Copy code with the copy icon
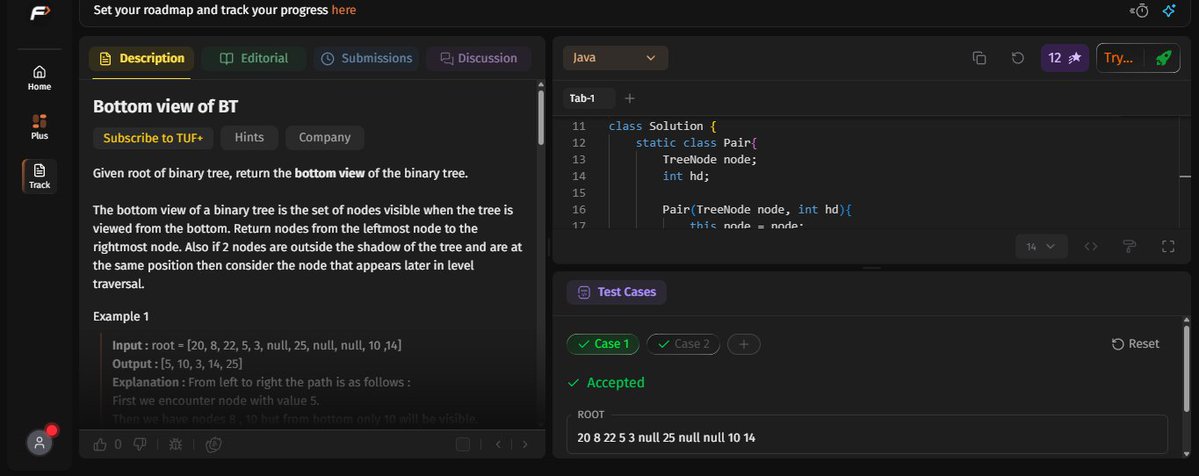 pyautogui.click(x=979, y=58)
